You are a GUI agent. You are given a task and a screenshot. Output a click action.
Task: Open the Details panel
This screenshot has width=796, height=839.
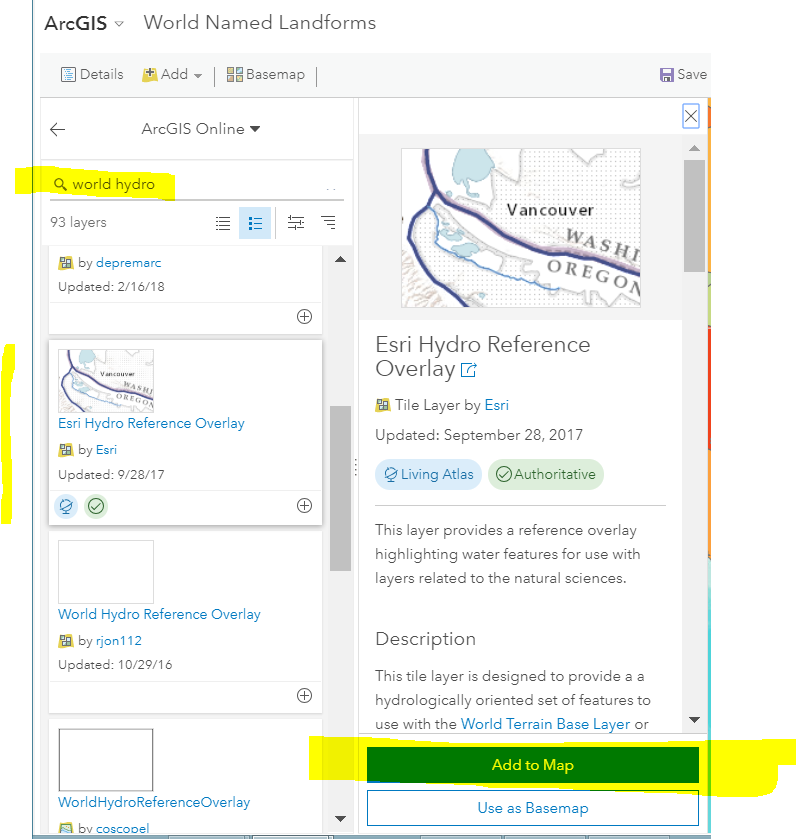[92, 74]
